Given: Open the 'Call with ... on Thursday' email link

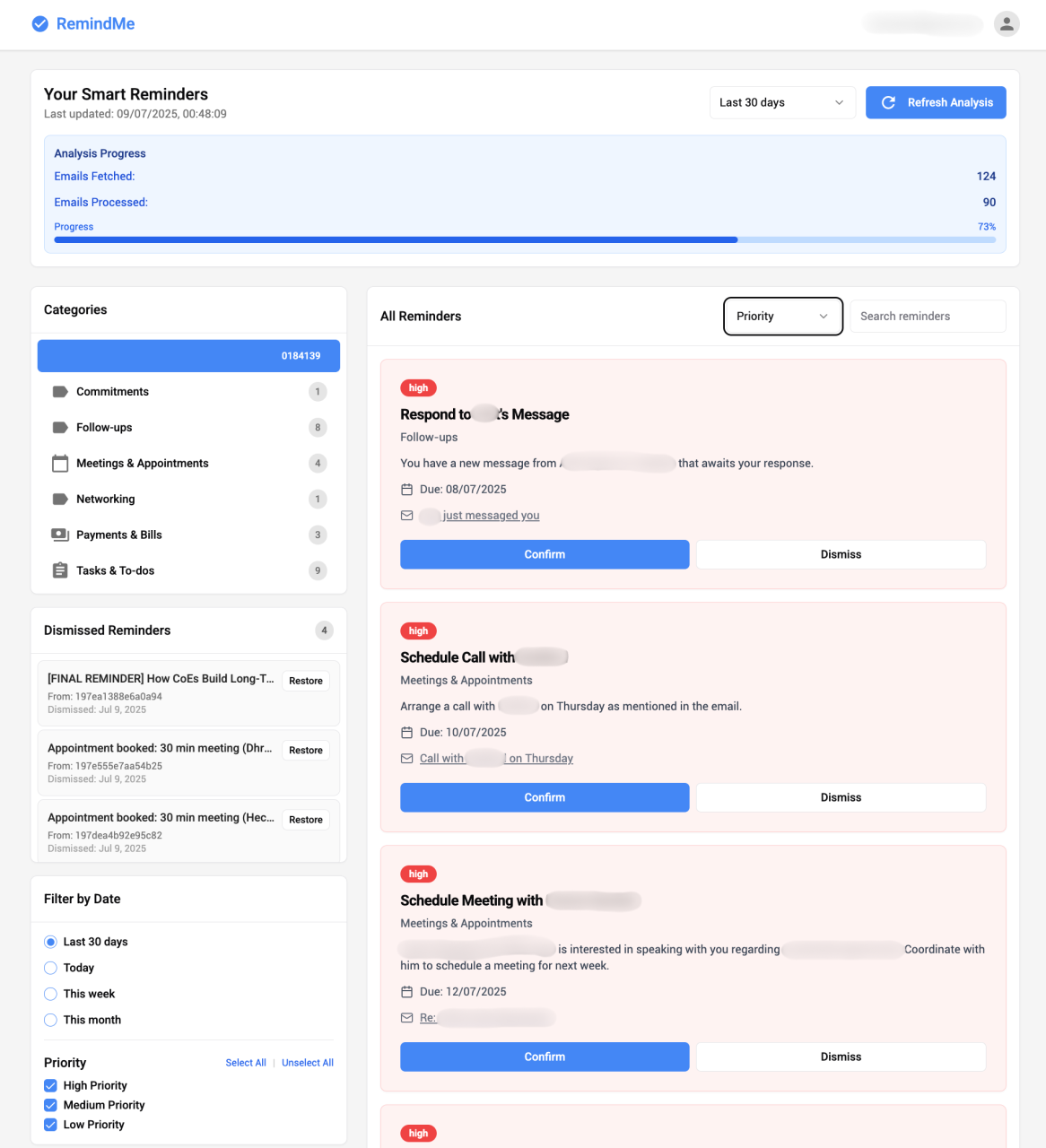Looking at the screenshot, I should point(496,759).
